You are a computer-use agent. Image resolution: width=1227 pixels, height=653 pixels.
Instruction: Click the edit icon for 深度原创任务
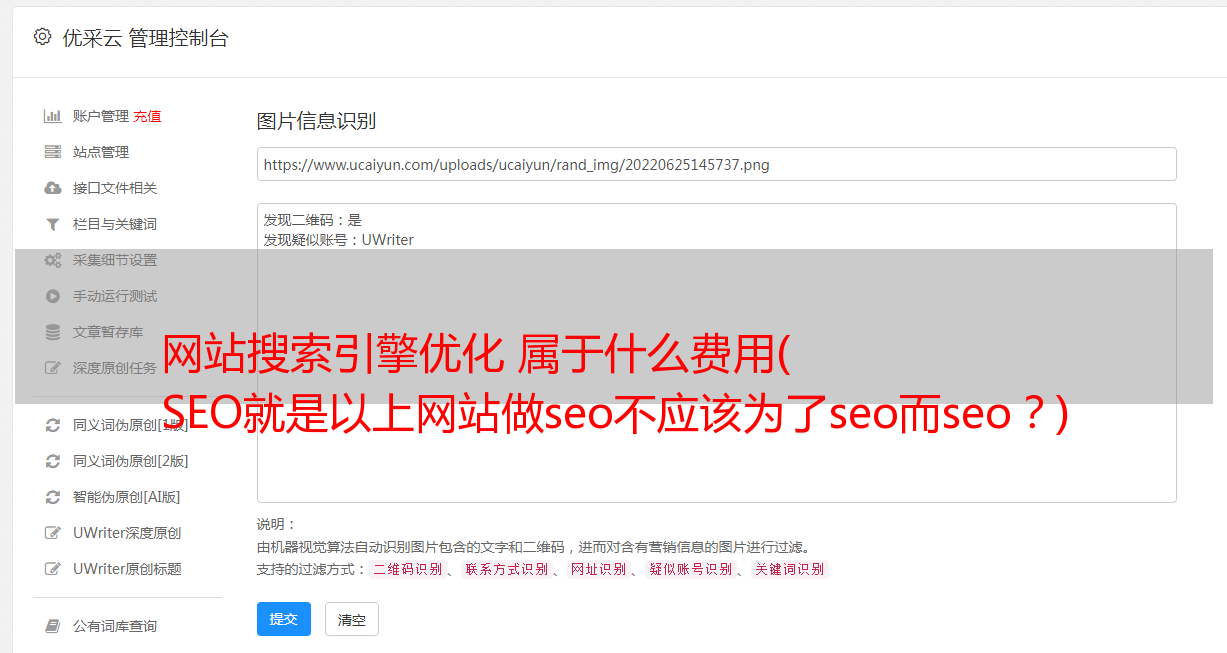pos(53,368)
